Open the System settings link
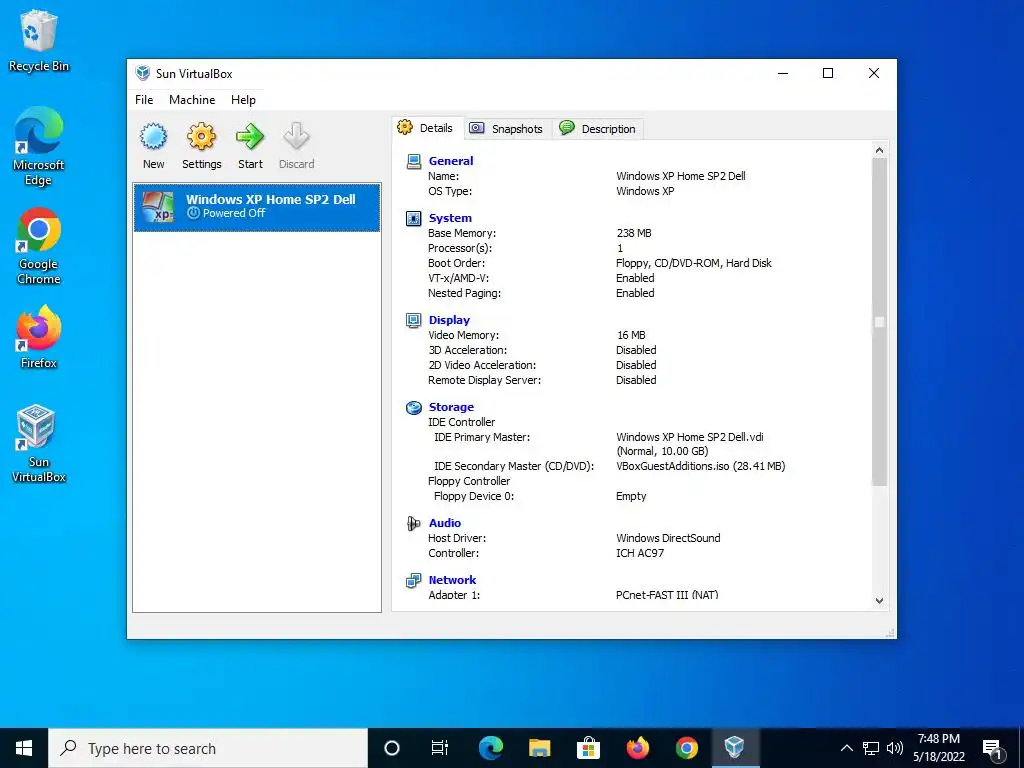The width and height of the screenshot is (1024, 768). tap(450, 218)
